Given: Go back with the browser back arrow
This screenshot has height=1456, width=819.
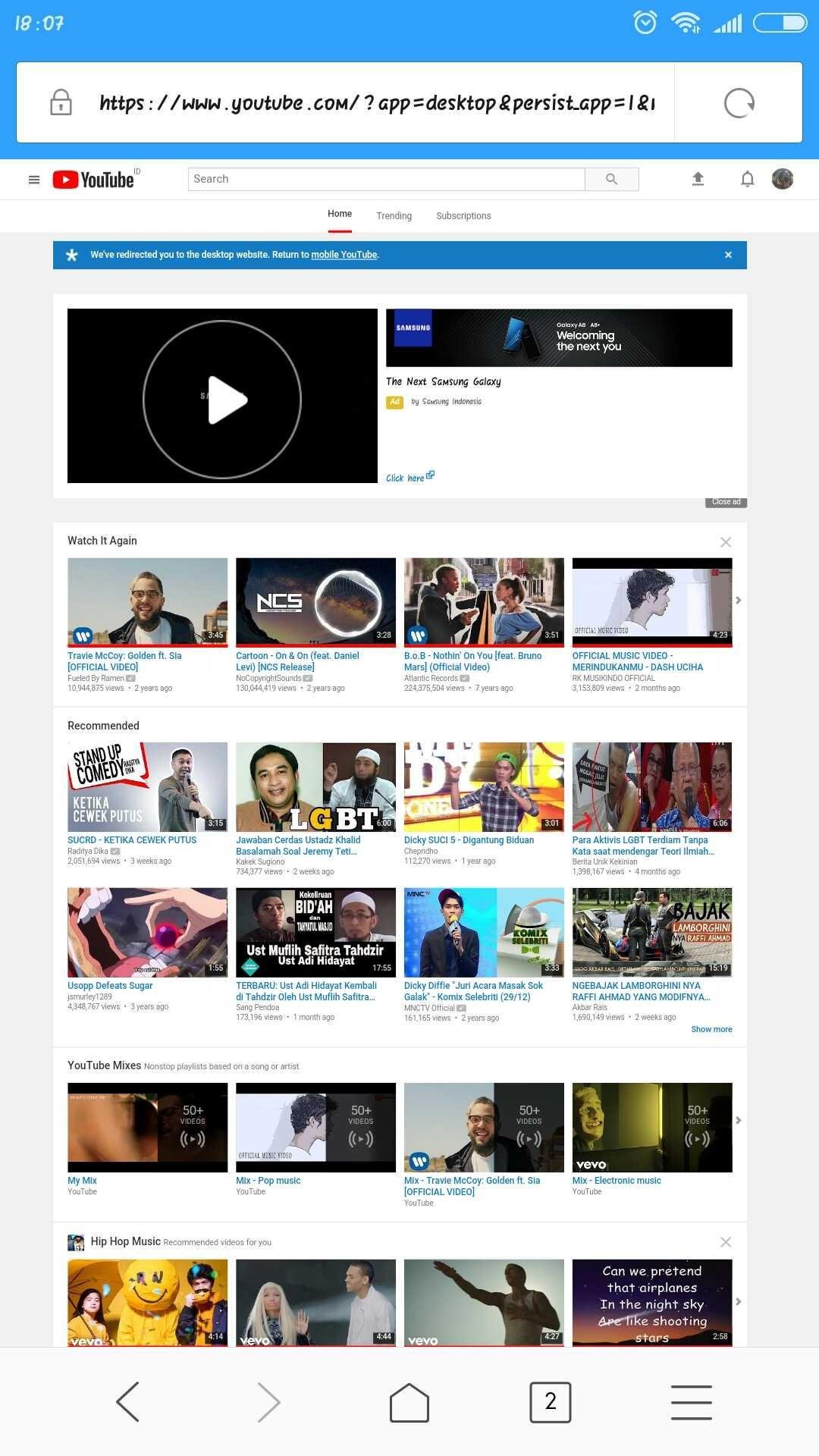Looking at the screenshot, I should 127,1401.
